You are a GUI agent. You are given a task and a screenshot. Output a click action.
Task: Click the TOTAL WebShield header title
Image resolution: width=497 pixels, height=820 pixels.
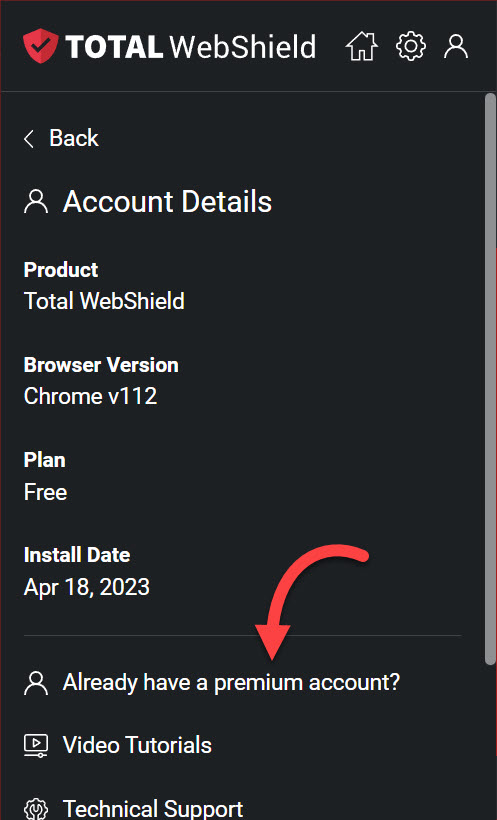tap(190, 47)
